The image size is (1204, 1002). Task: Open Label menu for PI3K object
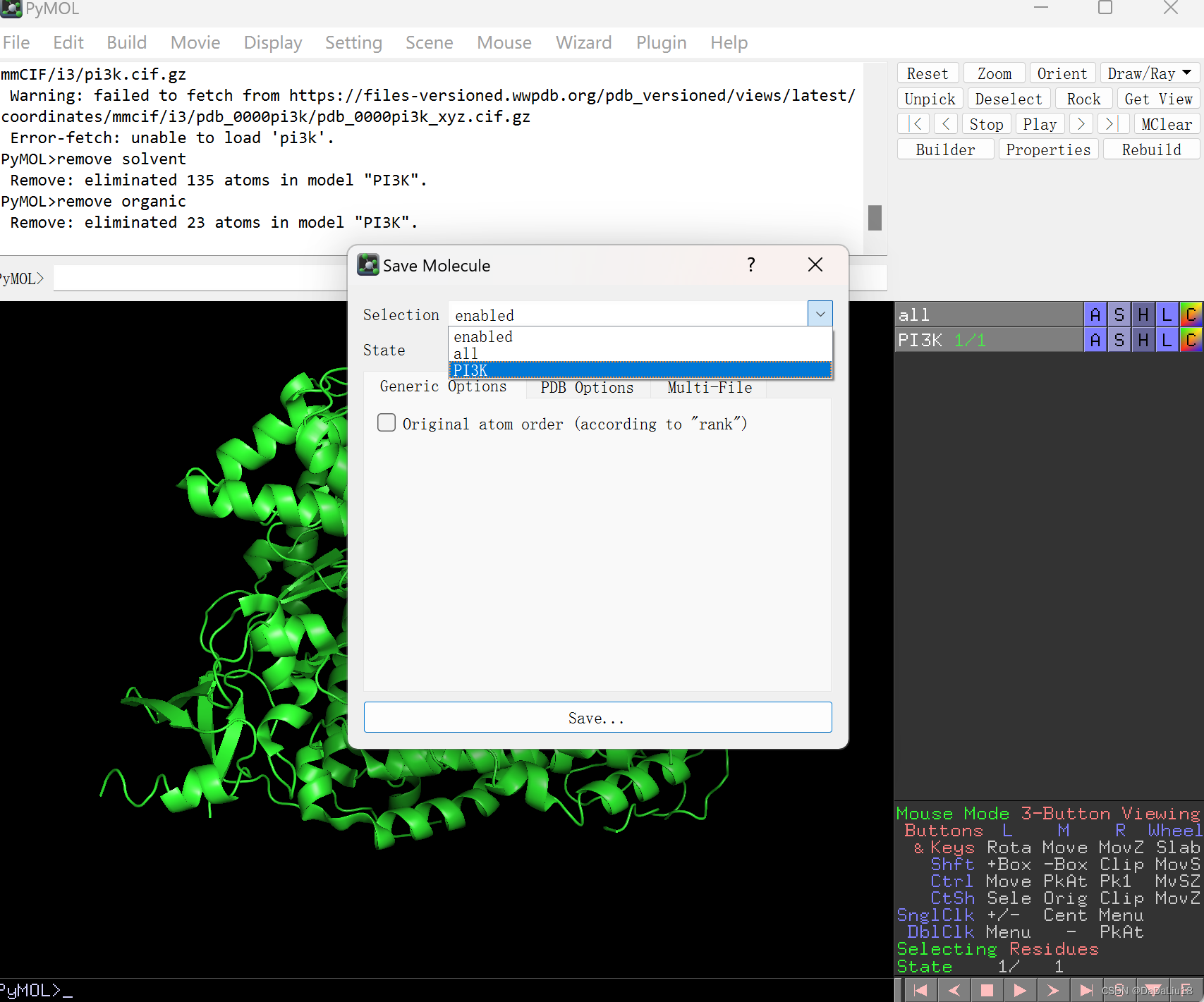click(1167, 340)
